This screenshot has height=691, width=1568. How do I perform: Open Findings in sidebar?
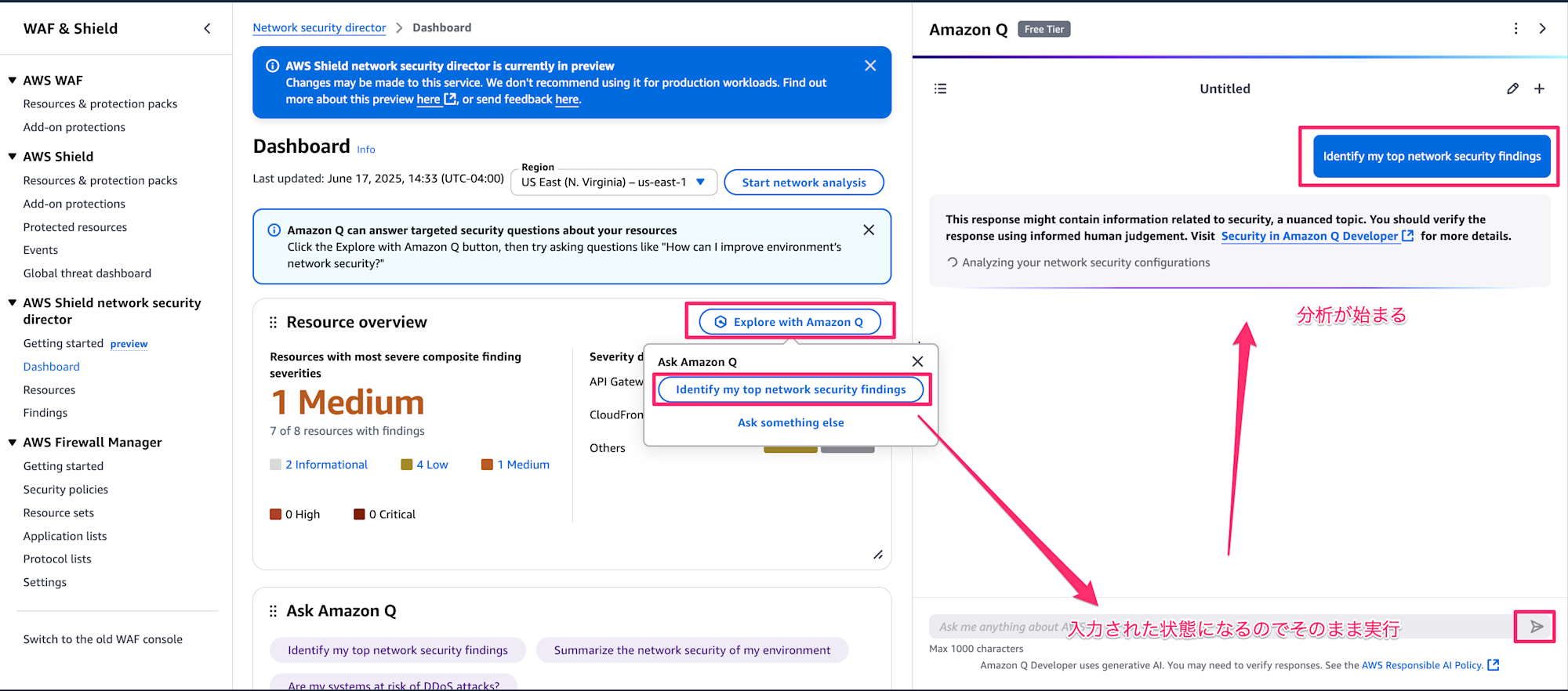45,413
